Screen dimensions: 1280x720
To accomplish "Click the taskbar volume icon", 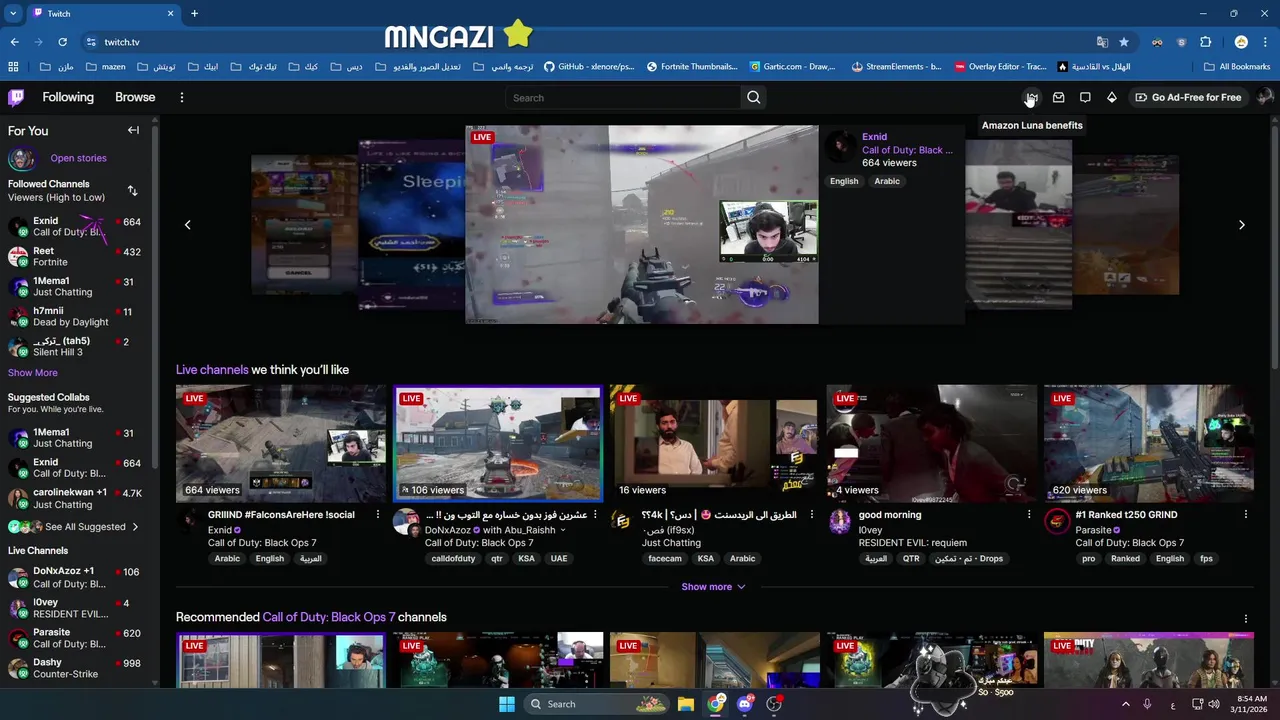I will [x=1214, y=704].
